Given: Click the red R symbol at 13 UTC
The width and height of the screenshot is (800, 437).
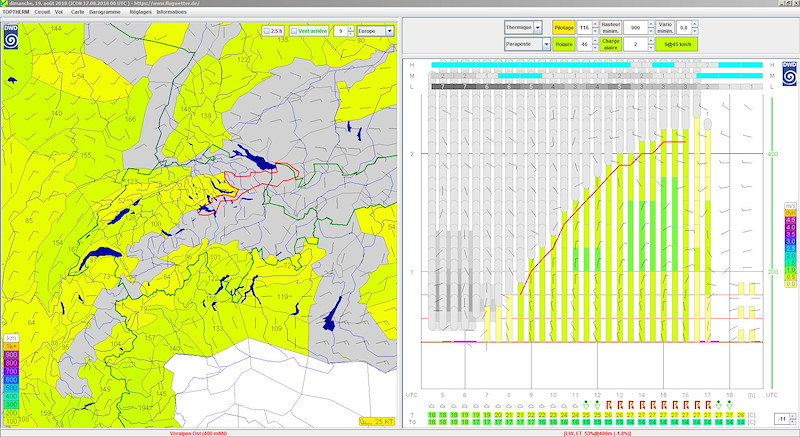Looking at the screenshot, I should [619, 405].
